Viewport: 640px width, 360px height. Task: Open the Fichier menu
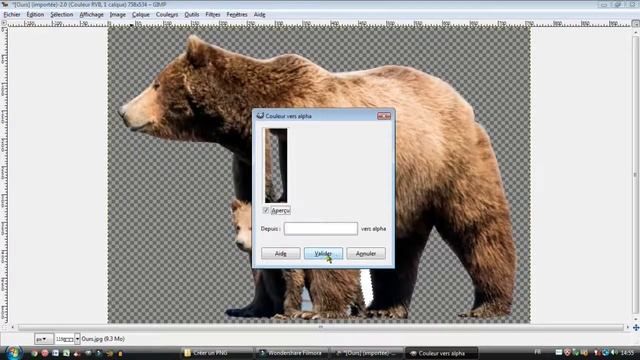pyautogui.click(x=12, y=14)
